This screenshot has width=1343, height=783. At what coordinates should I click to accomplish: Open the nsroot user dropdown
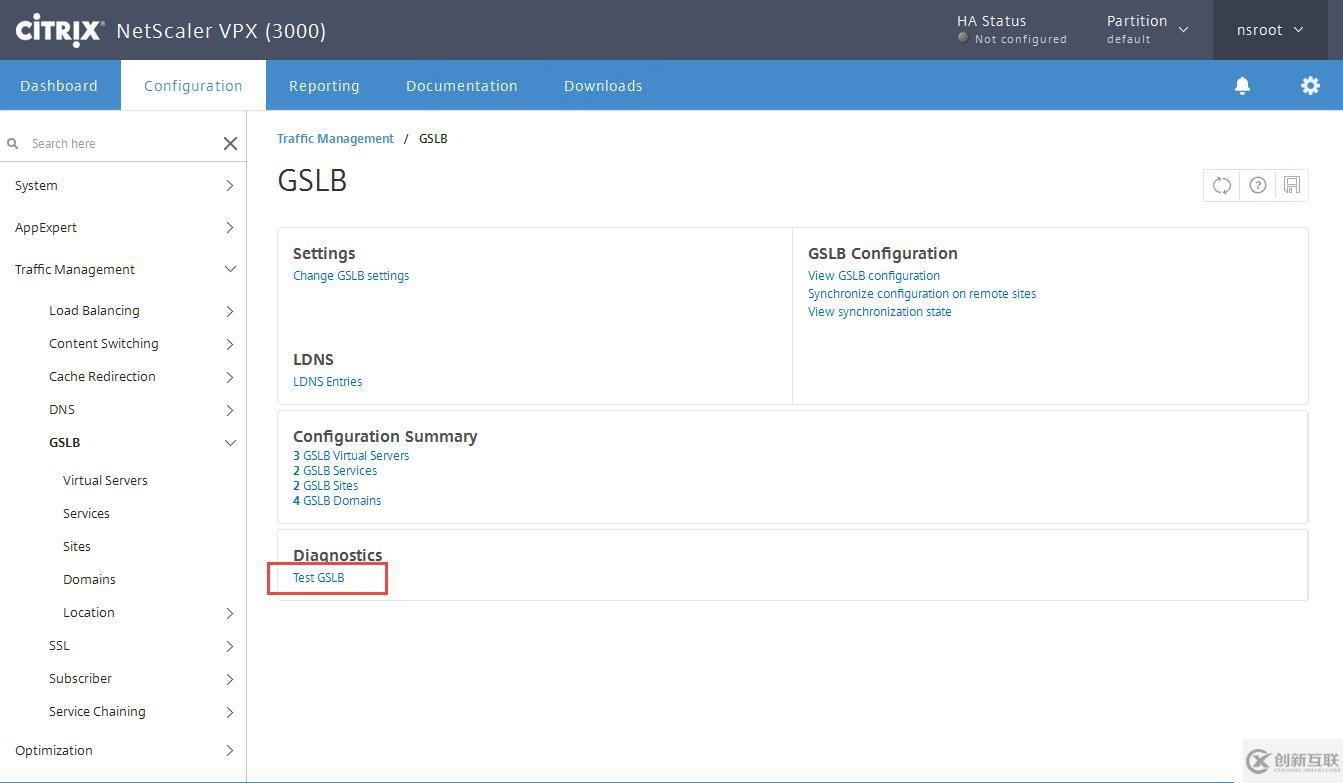(x=1270, y=30)
